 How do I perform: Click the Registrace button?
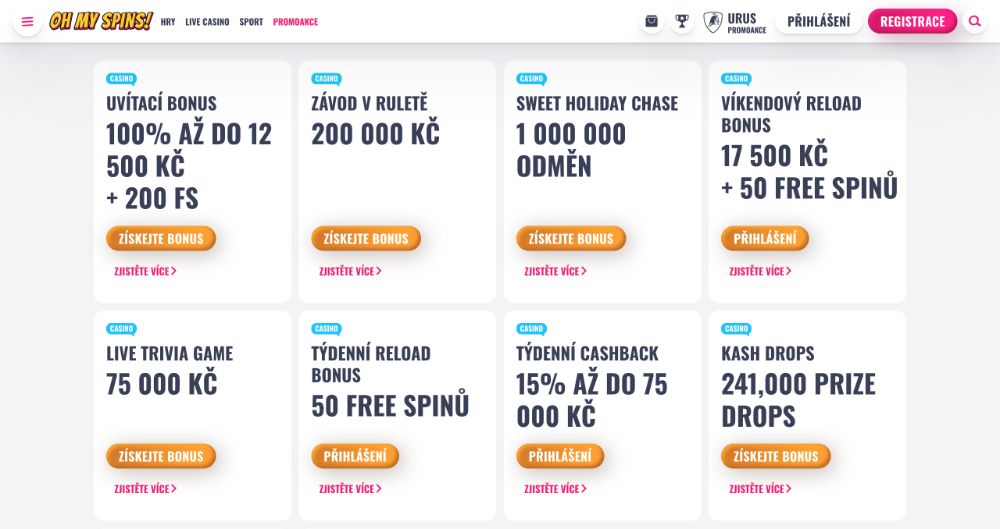912,21
